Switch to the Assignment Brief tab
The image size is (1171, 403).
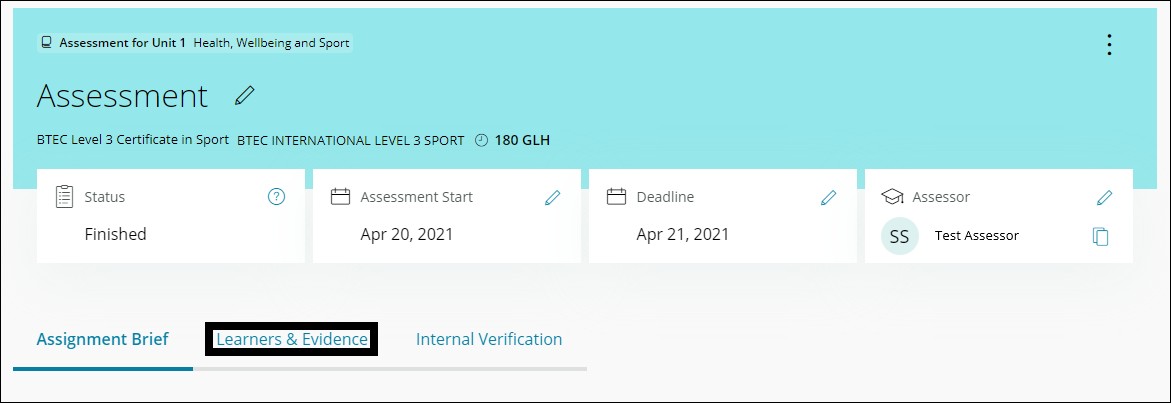(x=102, y=339)
